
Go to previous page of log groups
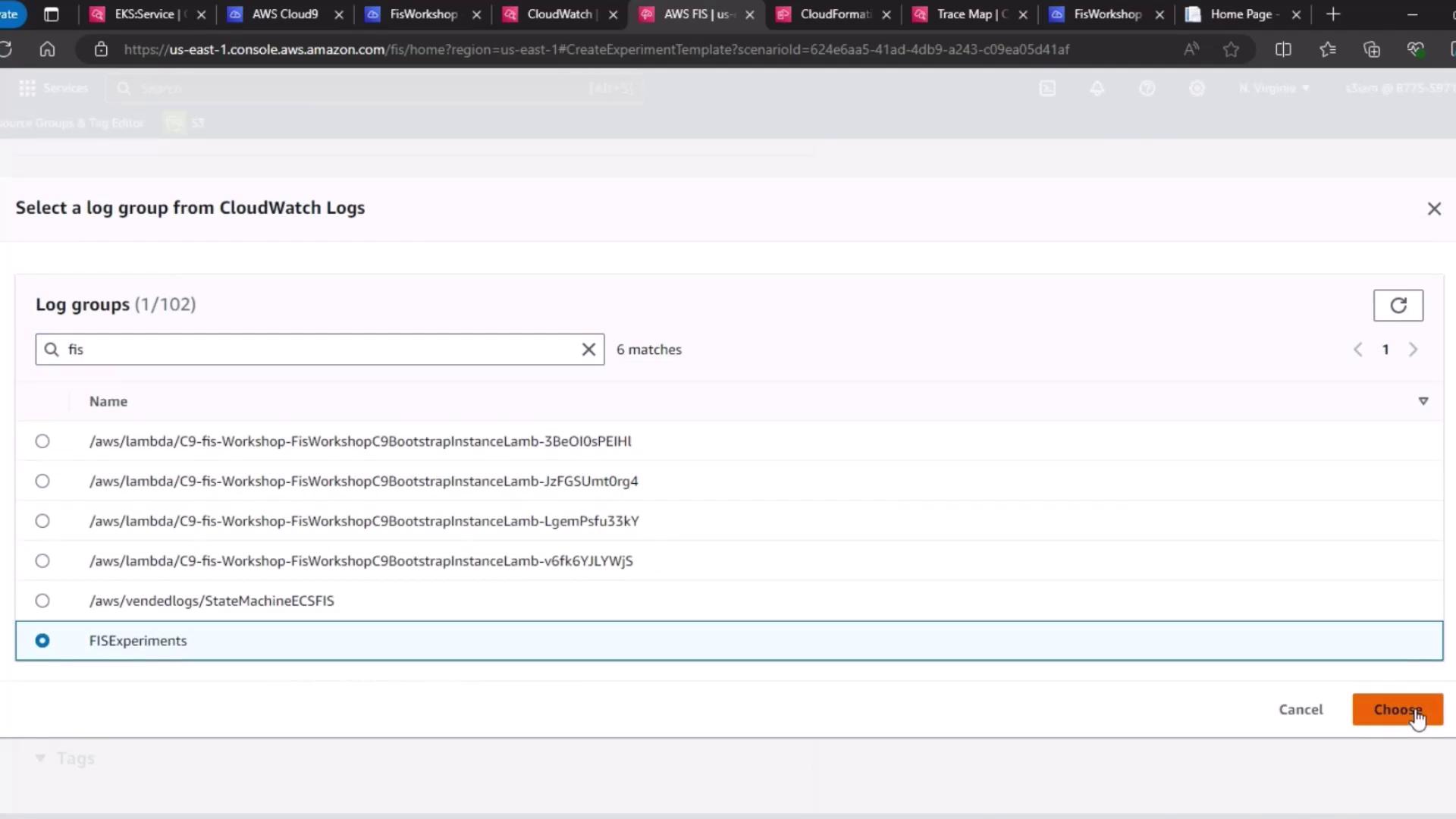tap(1357, 350)
